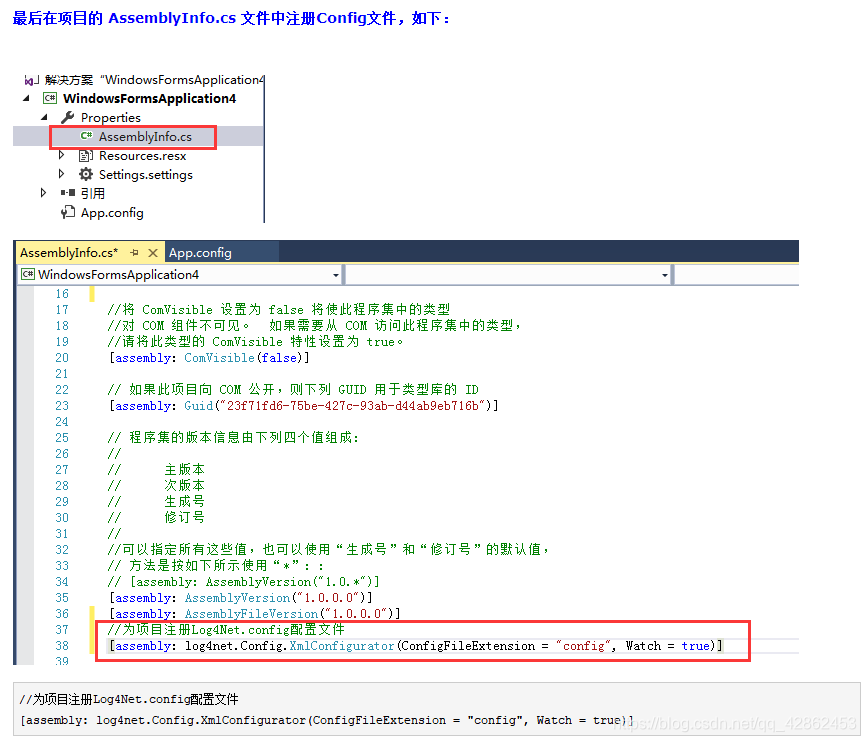Expand the Resources.resx node

coord(61,155)
